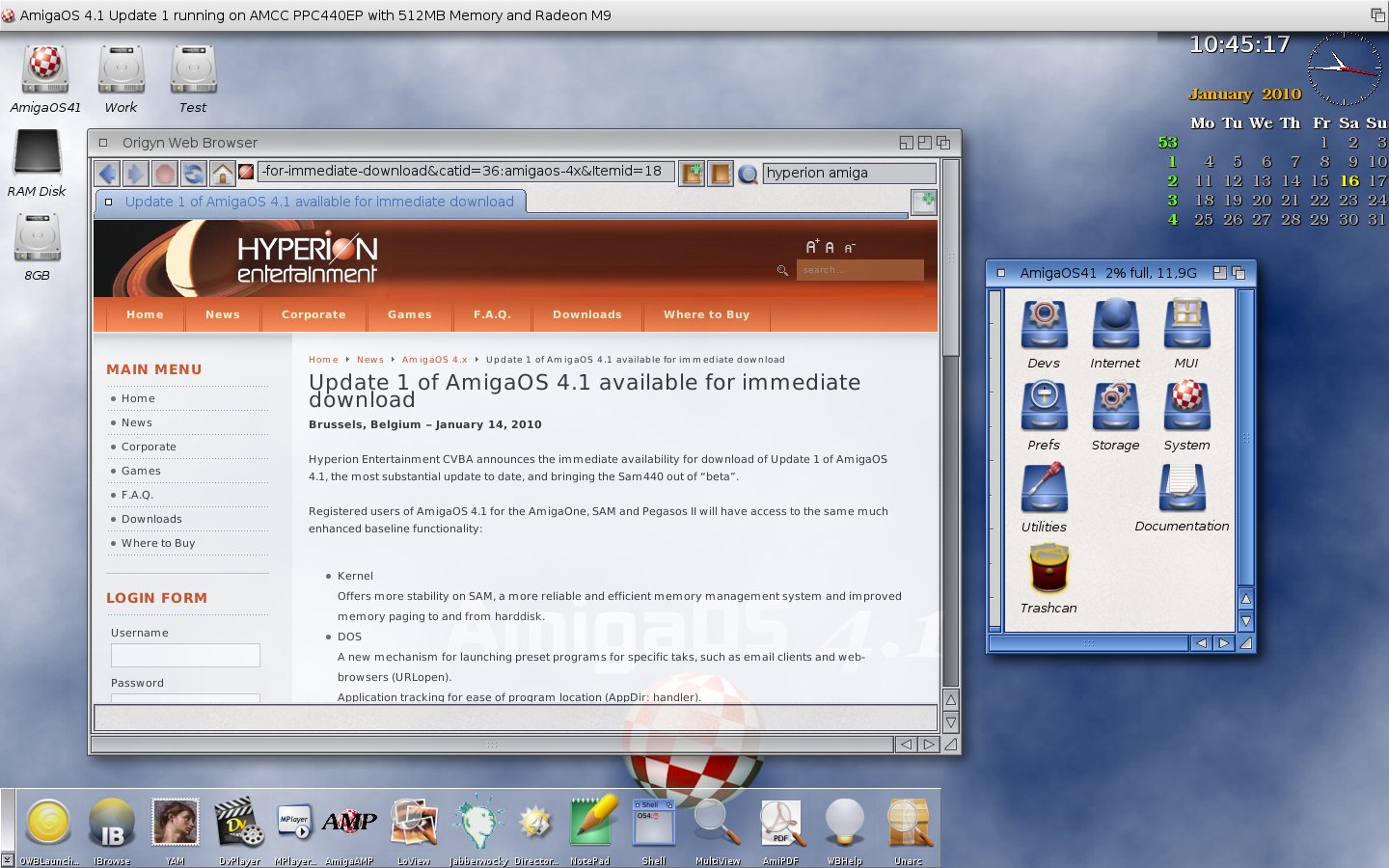The image size is (1389, 868).
Task: Add a bookmark with the green-plus book icon
Action: click(x=692, y=174)
